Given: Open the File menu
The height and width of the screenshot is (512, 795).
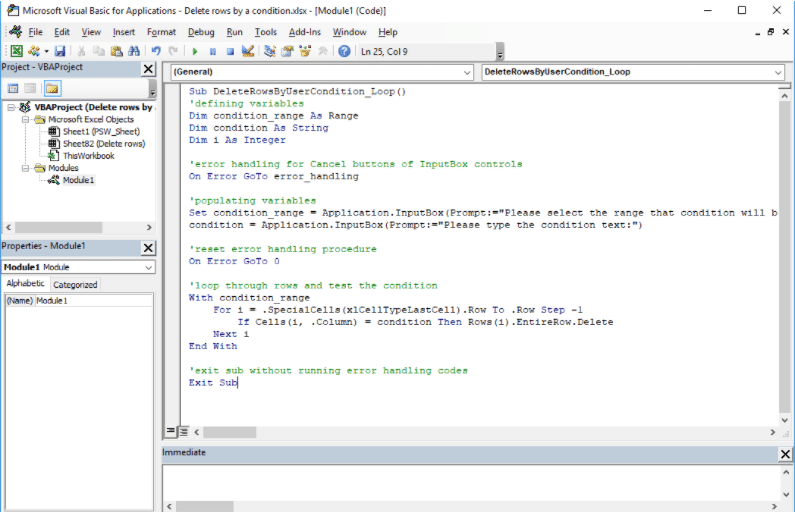Looking at the screenshot, I should tap(35, 32).
